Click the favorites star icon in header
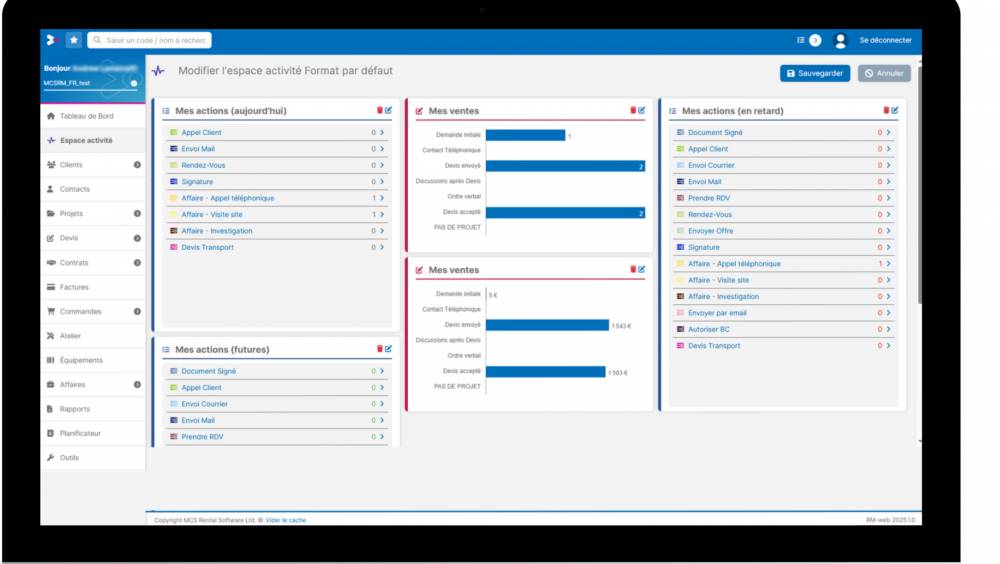 pos(74,40)
